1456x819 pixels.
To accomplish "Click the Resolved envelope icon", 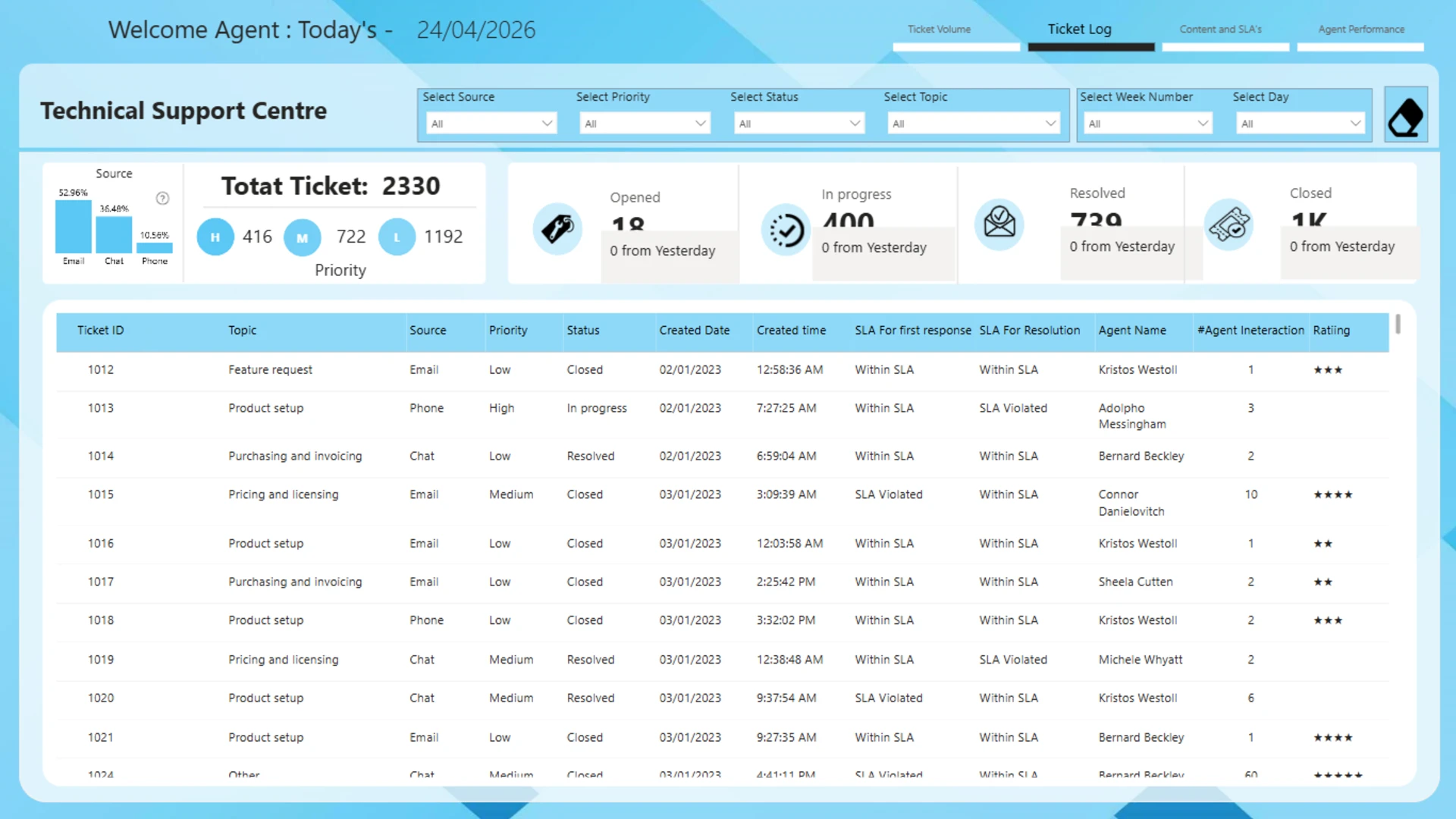I will point(999,224).
